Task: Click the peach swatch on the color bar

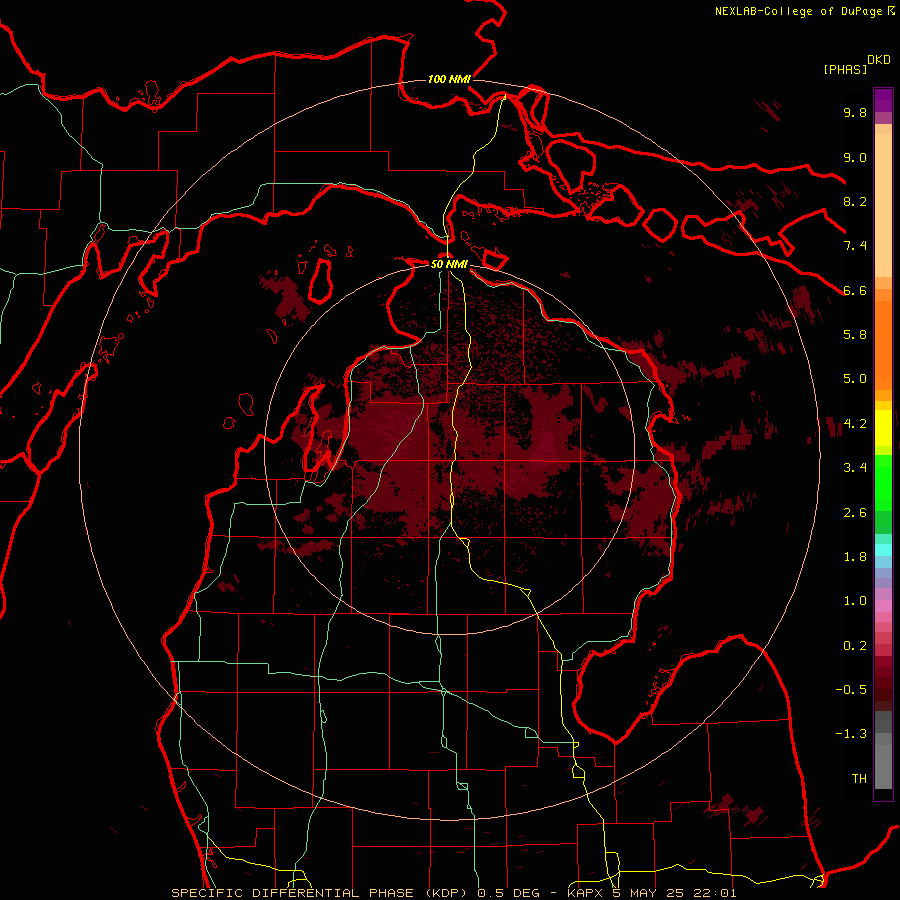Action: (883, 205)
